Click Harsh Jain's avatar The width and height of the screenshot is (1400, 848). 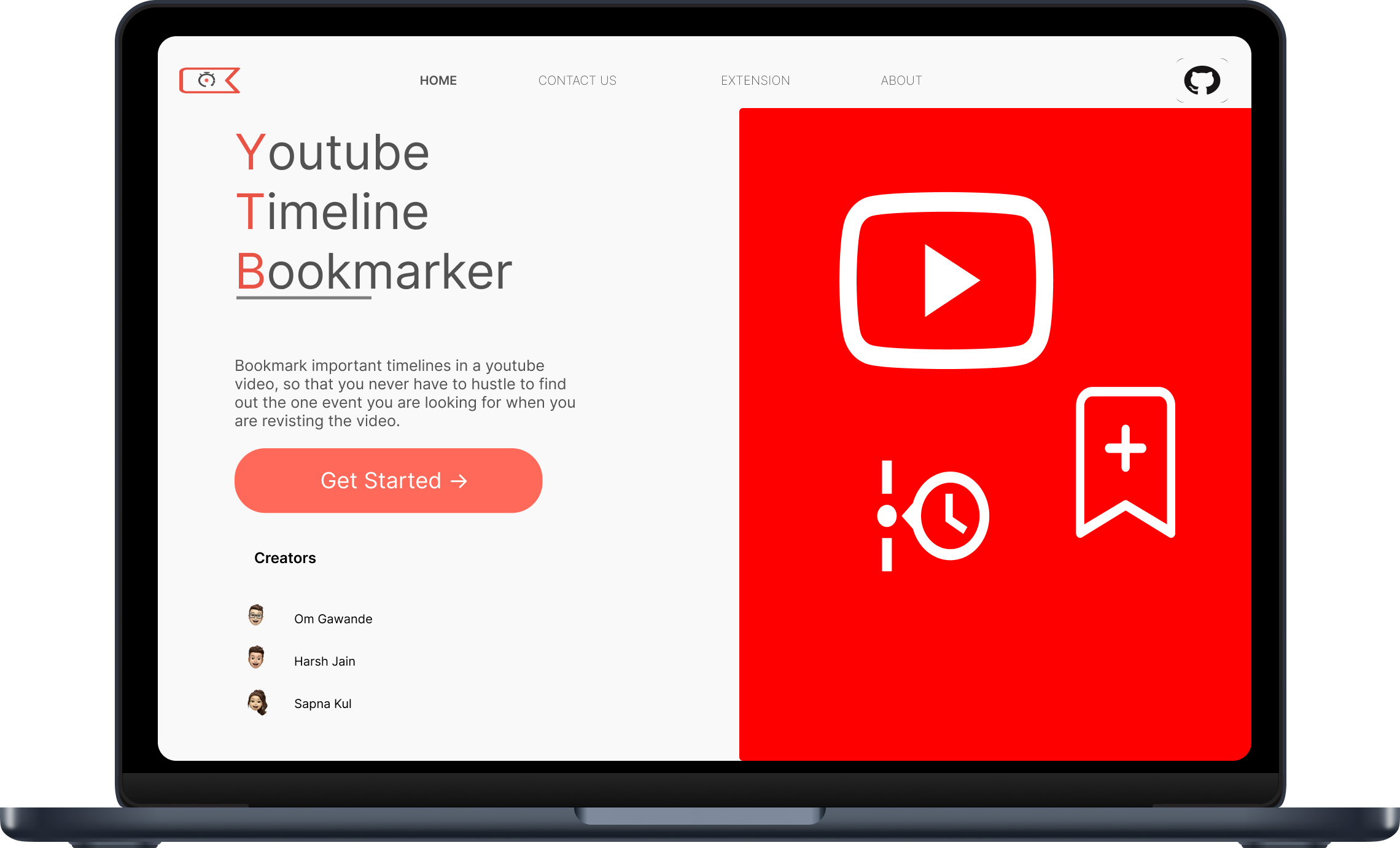[x=256, y=658]
